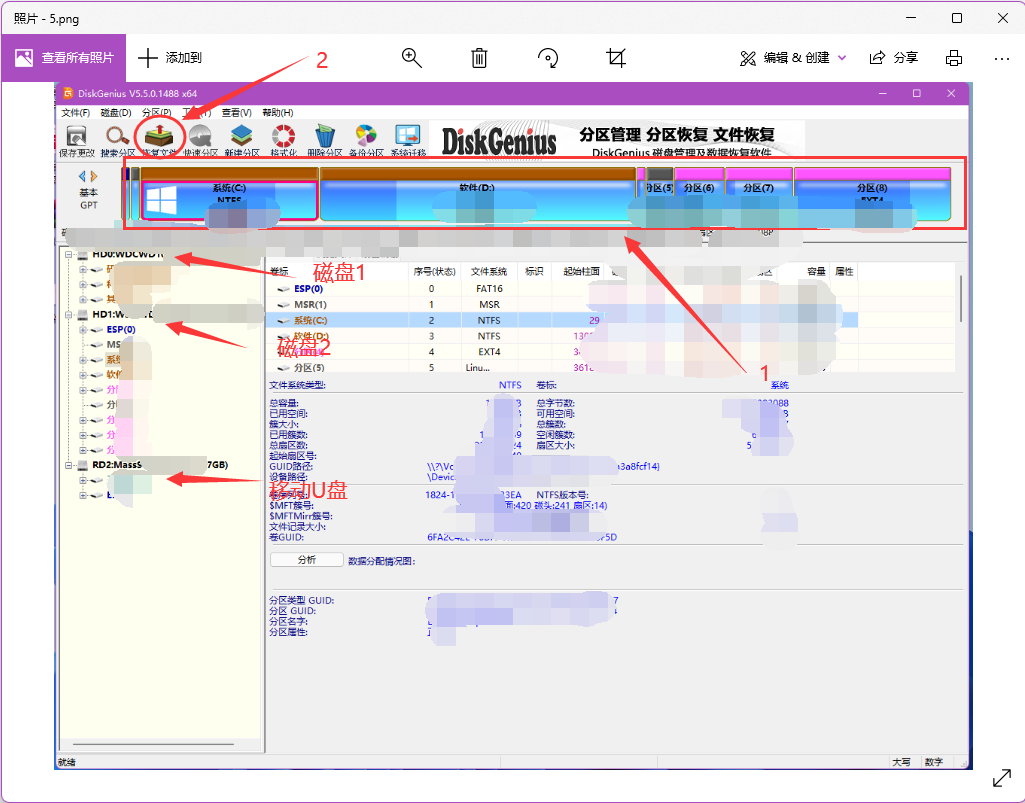Click the FAT16 file system cell
This screenshot has width=1025, height=803.
point(489,288)
